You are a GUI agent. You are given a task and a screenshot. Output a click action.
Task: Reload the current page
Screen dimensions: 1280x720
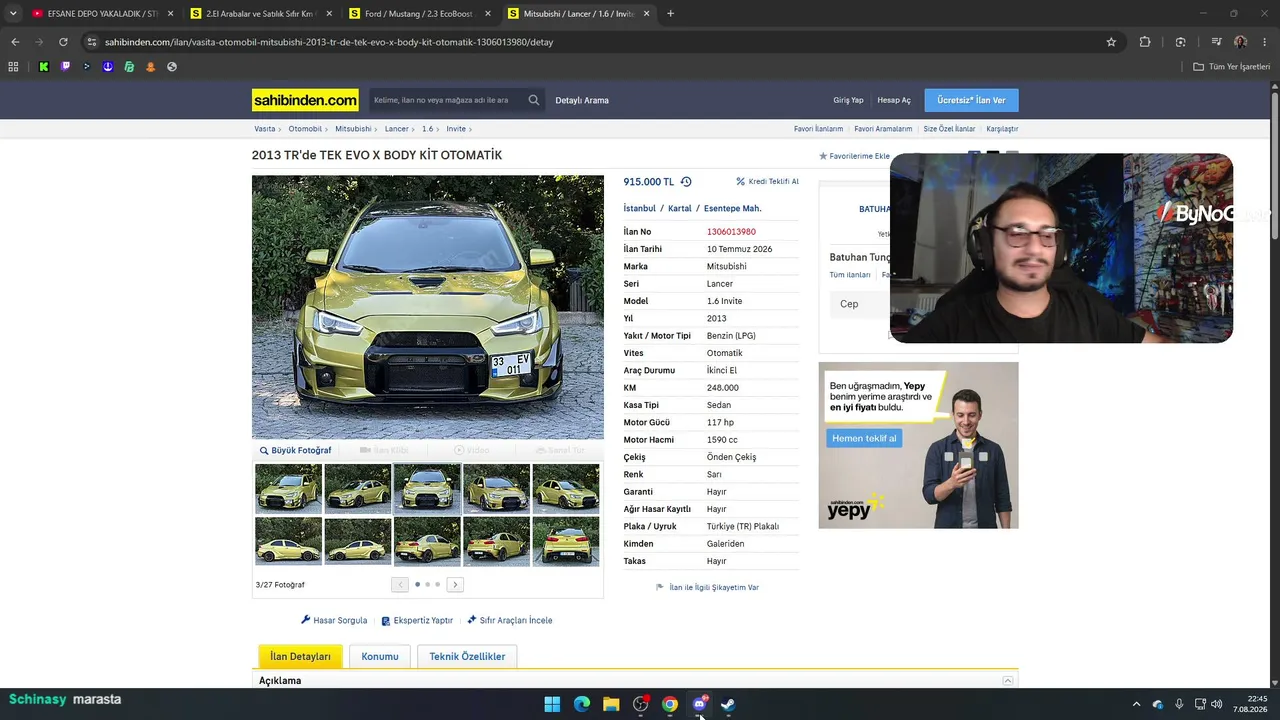(63, 42)
